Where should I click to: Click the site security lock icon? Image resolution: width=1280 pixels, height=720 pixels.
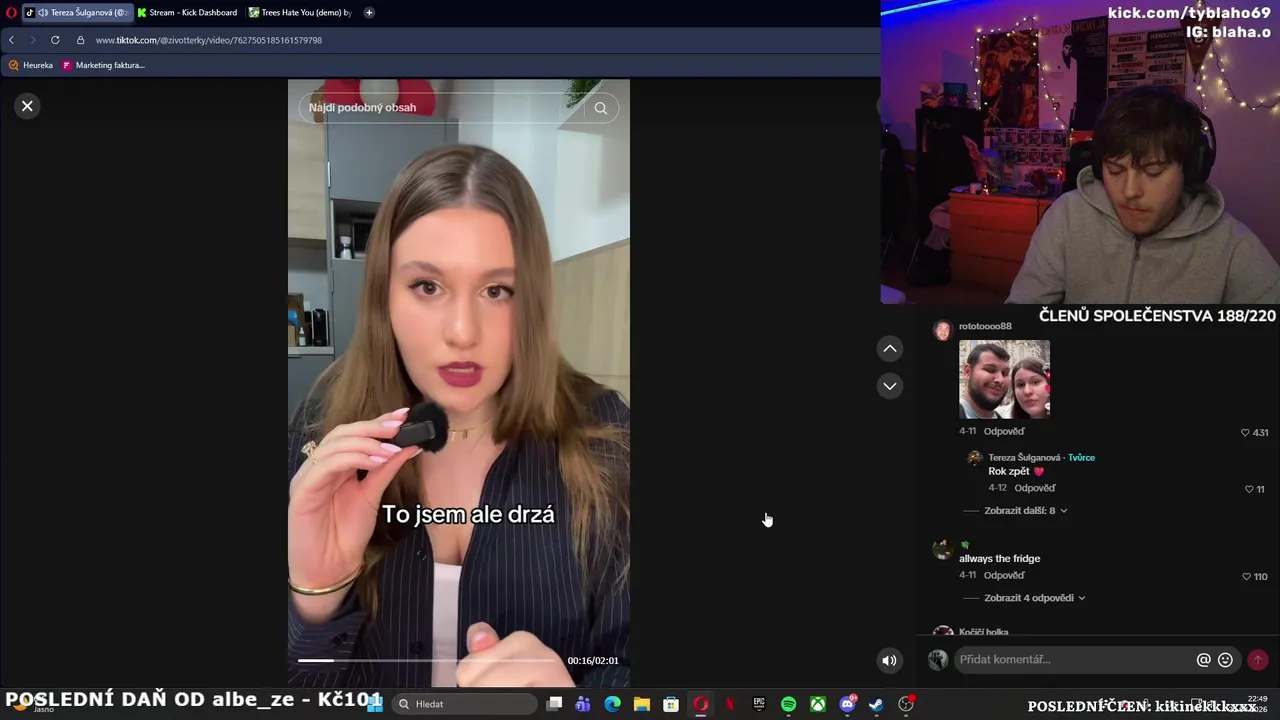pos(80,40)
